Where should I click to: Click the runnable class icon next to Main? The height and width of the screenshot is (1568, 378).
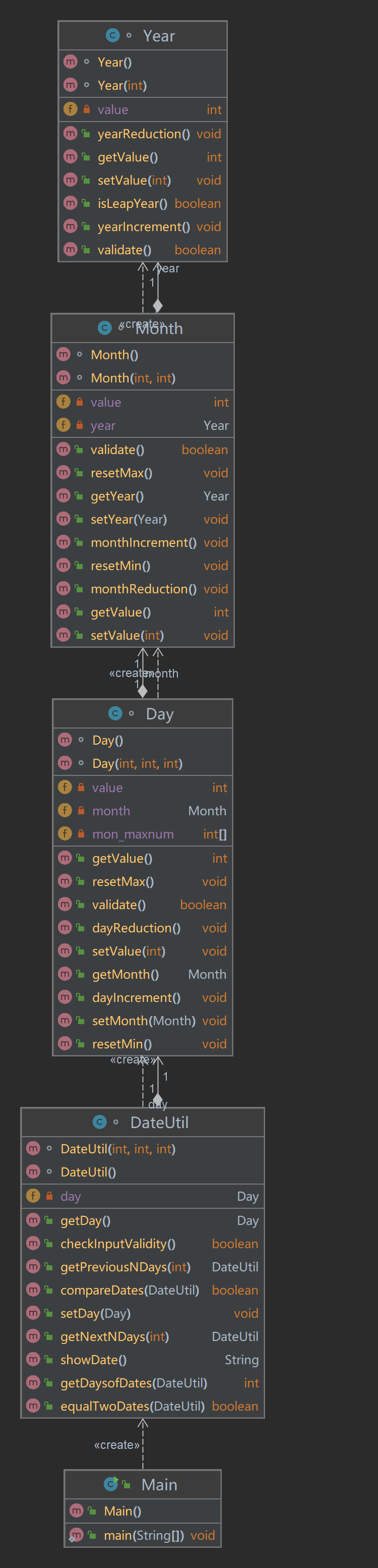click(x=111, y=1484)
